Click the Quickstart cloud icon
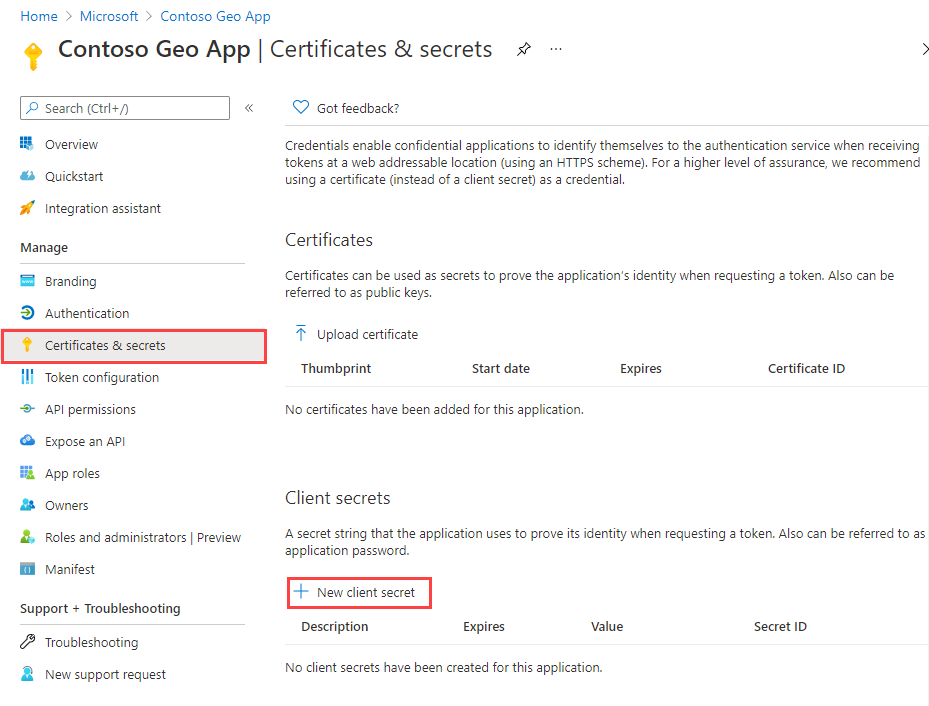The width and height of the screenshot is (929, 706). 28,176
